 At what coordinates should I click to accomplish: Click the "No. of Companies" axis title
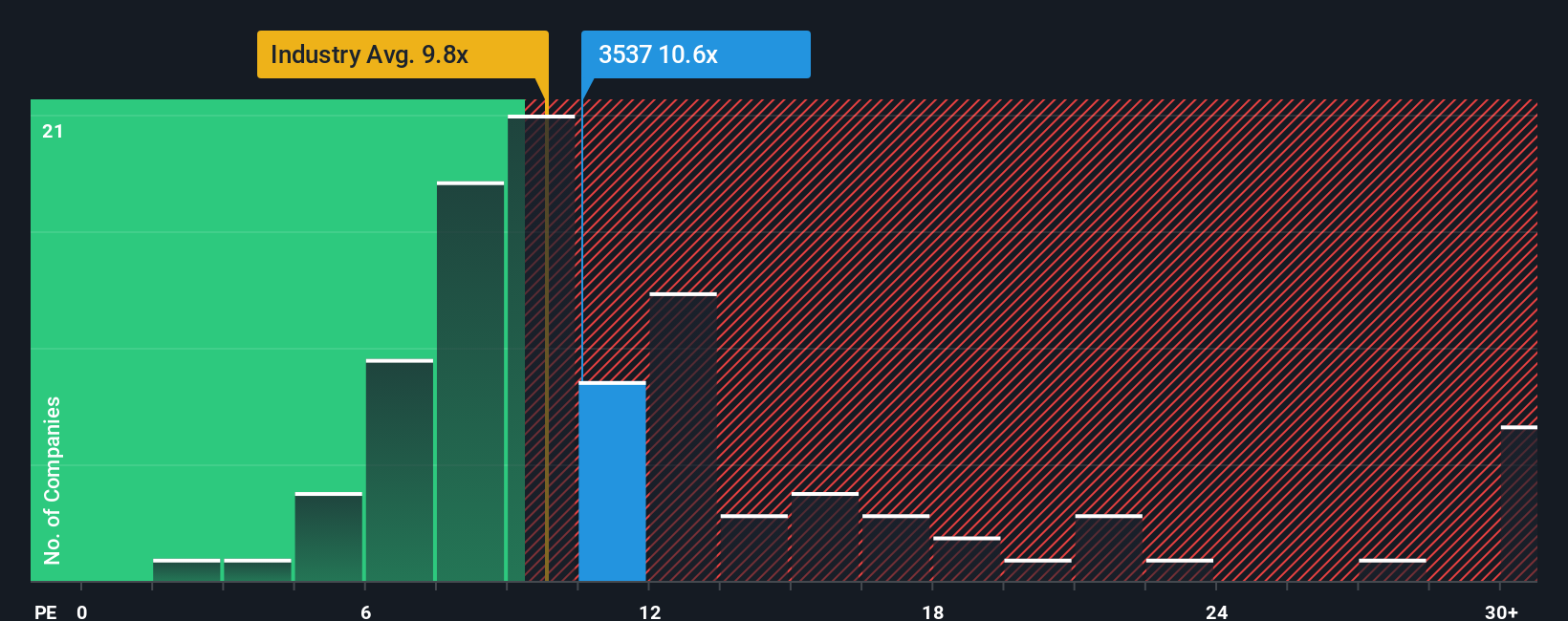[53, 481]
